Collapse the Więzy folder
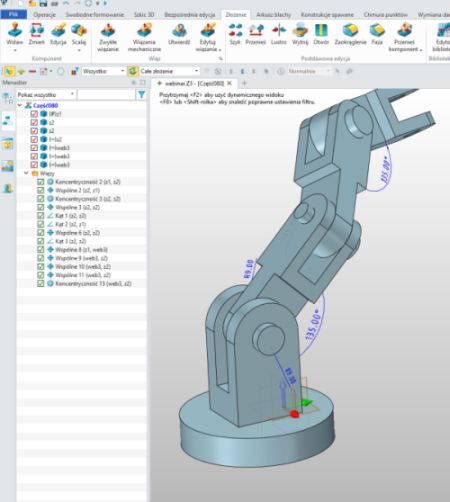The image size is (450, 502). pyautogui.click(x=26, y=173)
